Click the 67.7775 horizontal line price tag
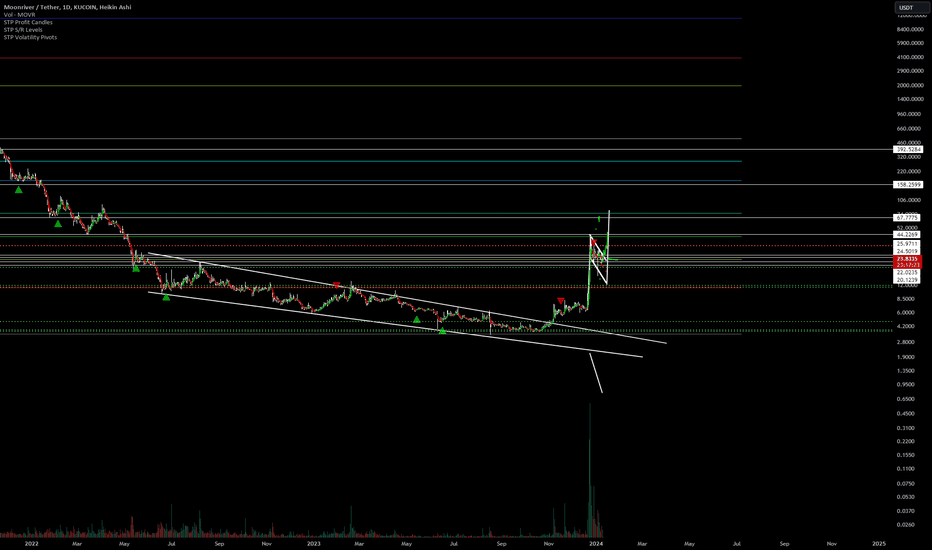 click(x=908, y=218)
